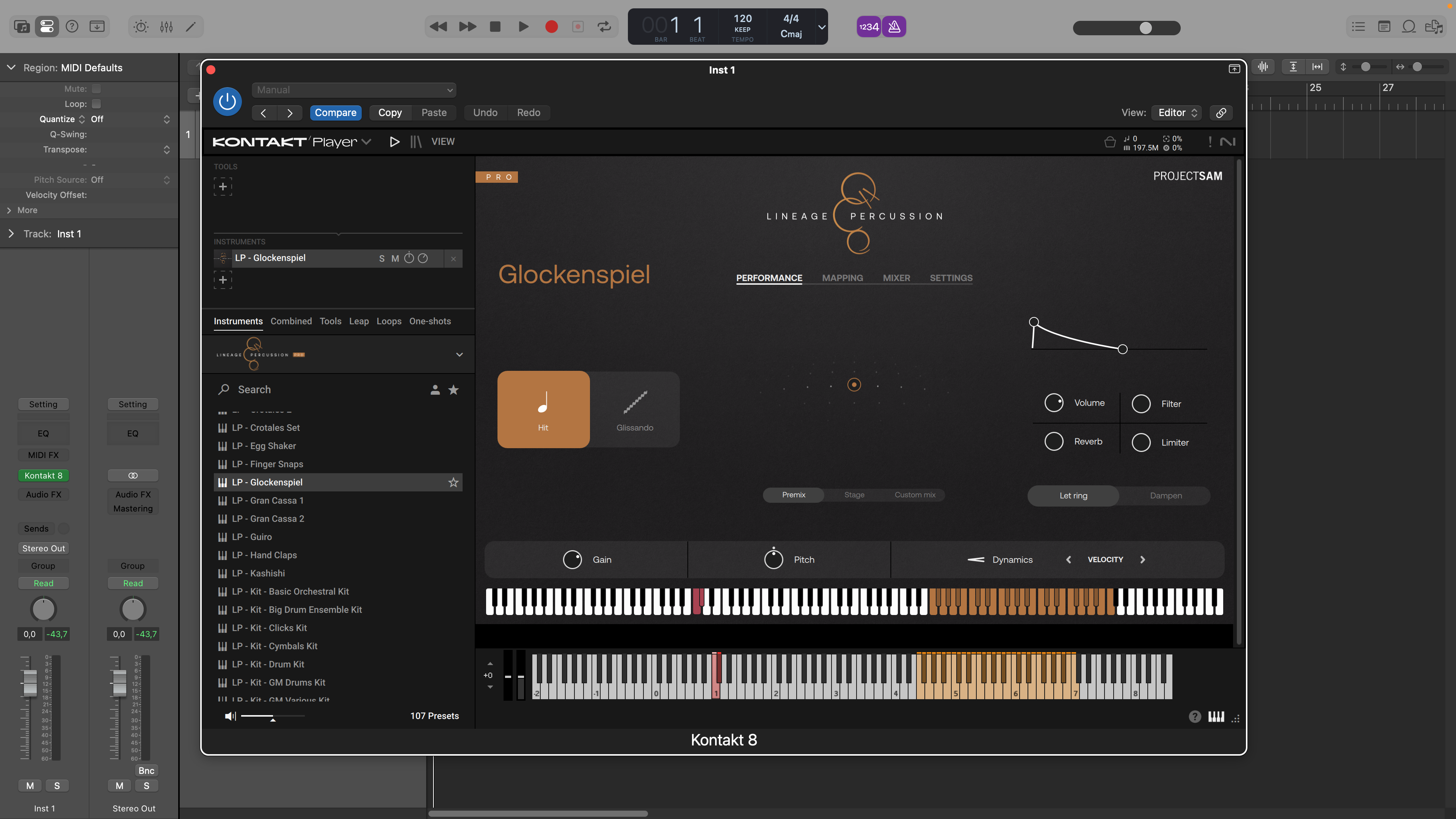Viewport: 1456px width, 819px height.
Task: Switch from Let ring to Dampen mode
Action: point(1166,495)
